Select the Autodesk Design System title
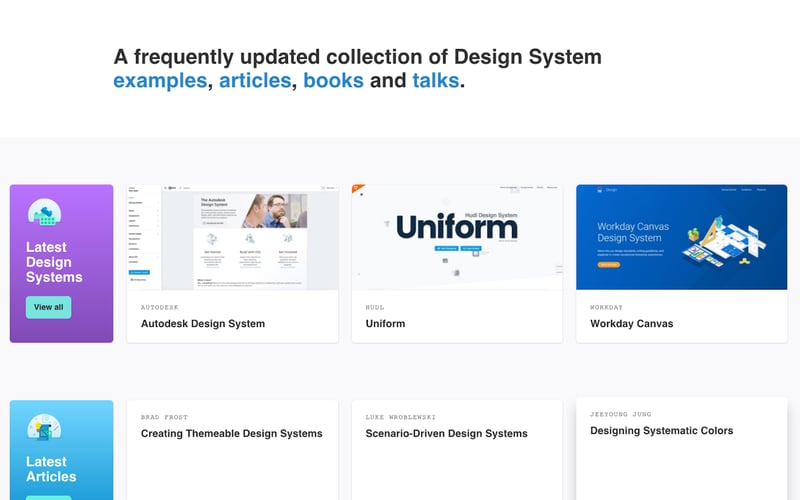 (203, 323)
